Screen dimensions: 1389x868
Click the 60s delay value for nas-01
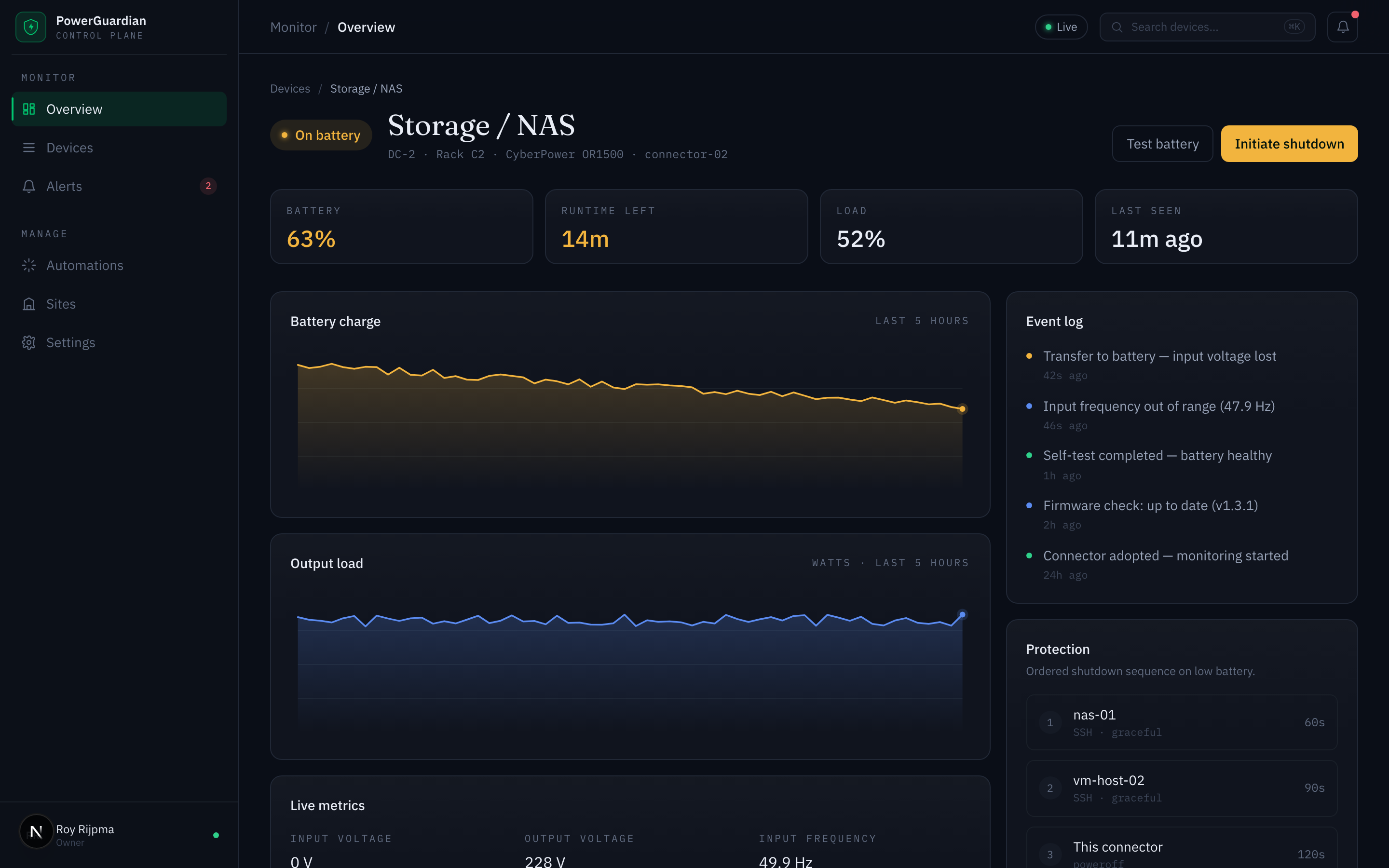pyautogui.click(x=1314, y=722)
